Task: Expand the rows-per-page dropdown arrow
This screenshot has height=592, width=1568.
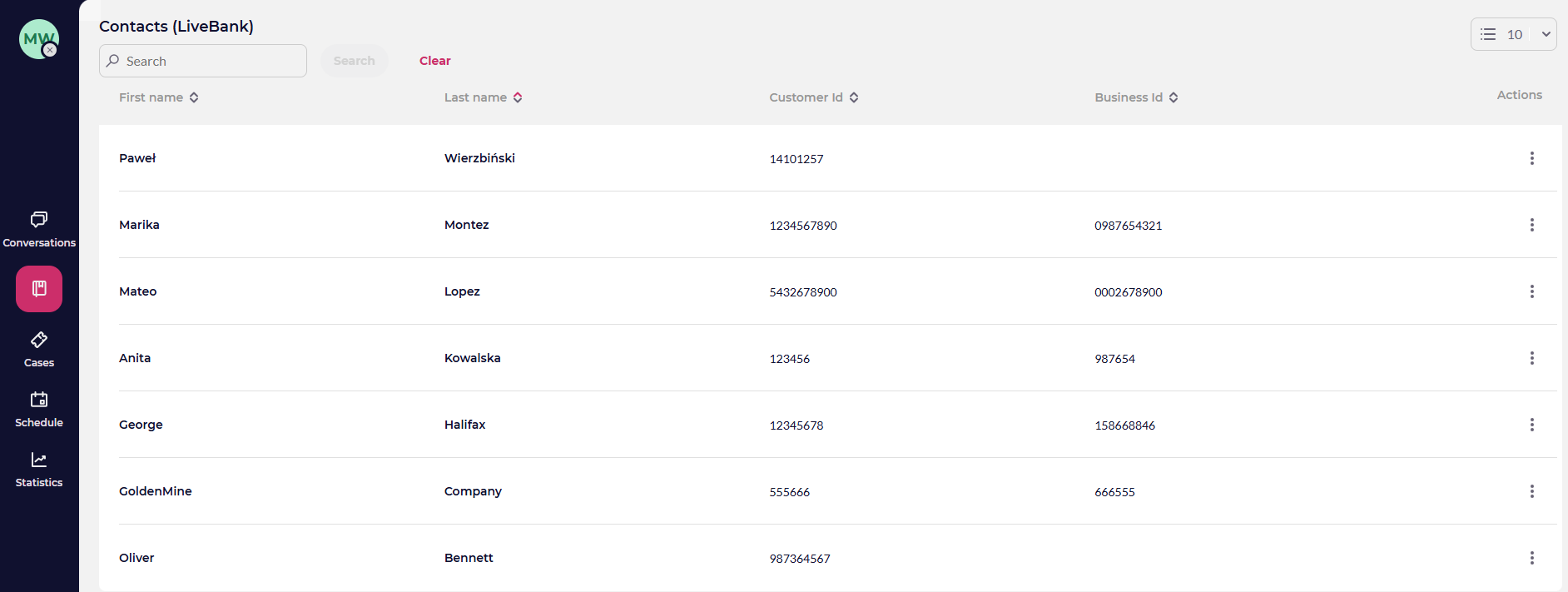Action: tap(1546, 34)
